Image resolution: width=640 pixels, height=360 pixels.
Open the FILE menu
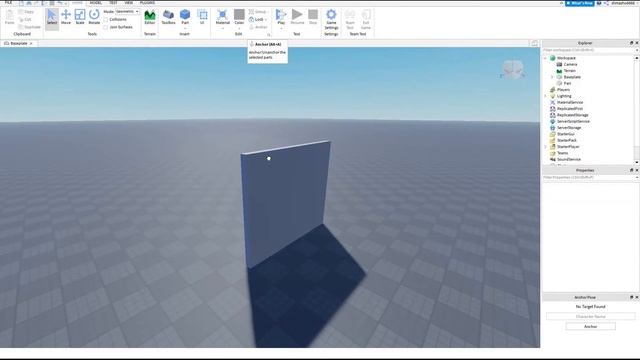8,2
